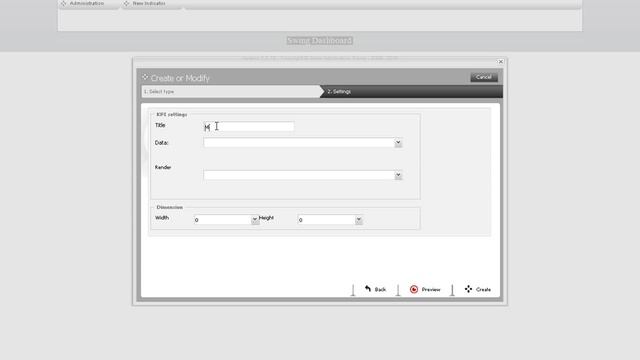Click the Height field label

coord(266,218)
